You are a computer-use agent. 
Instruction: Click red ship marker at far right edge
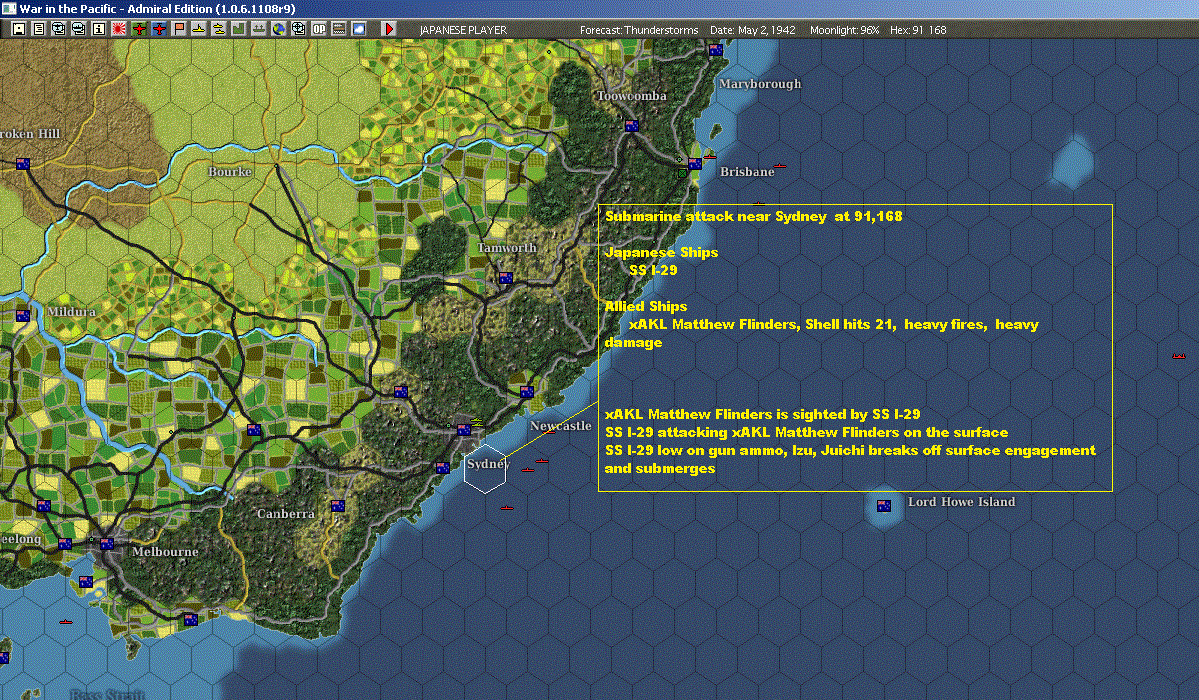point(1178,356)
